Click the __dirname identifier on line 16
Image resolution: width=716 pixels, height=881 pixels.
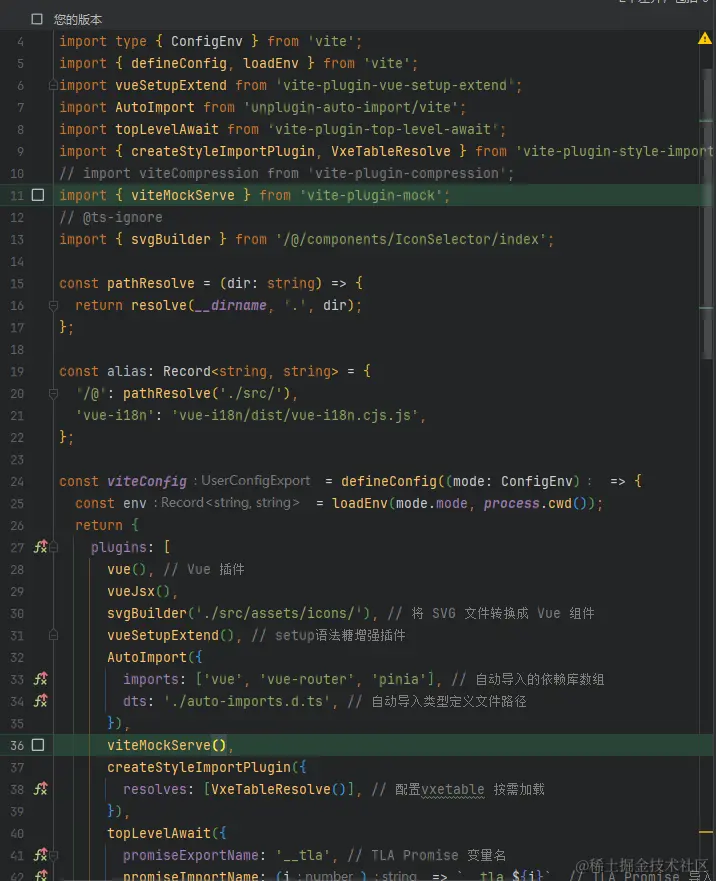(x=230, y=305)
